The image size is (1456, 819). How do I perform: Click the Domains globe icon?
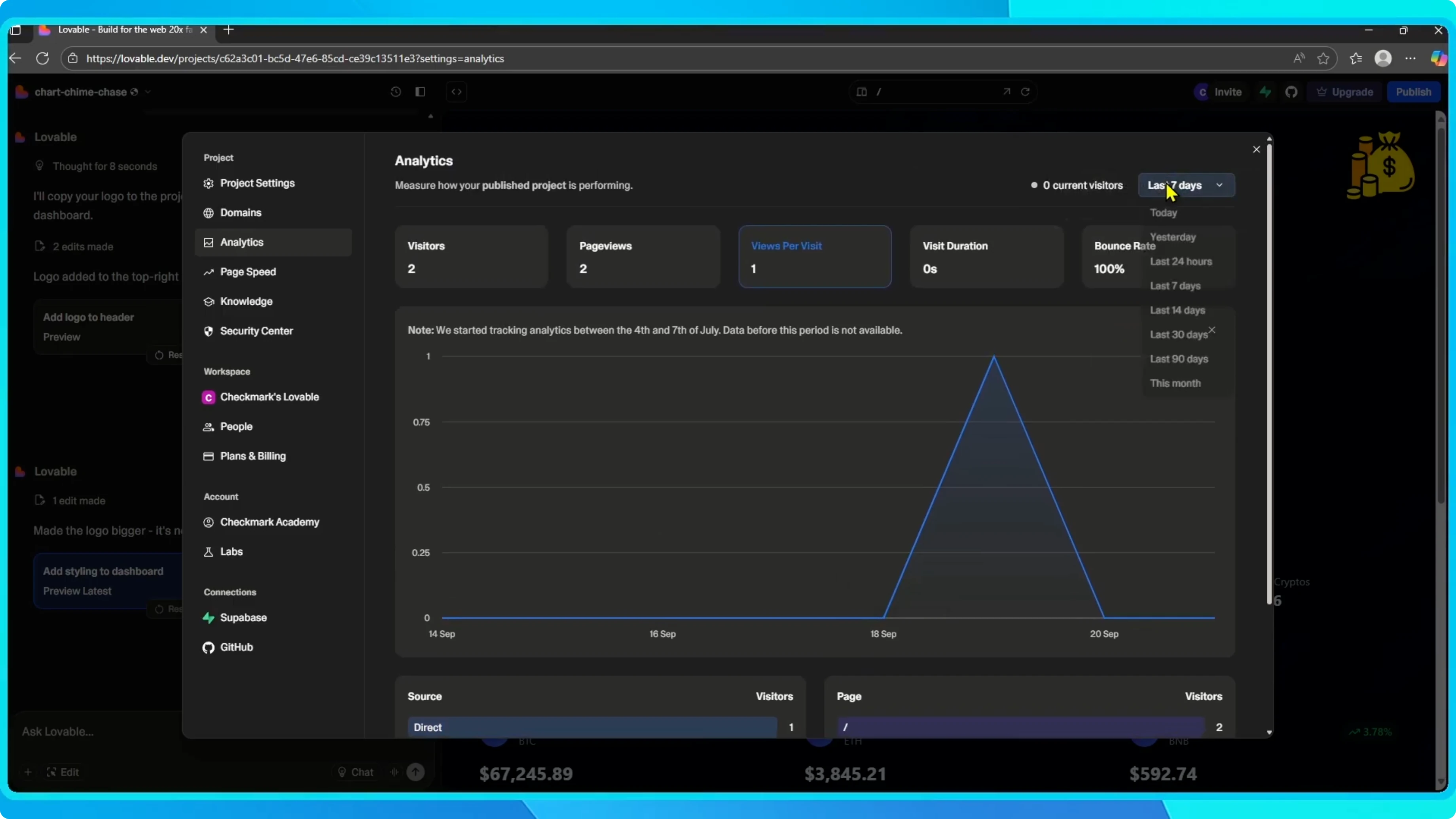(x=209, y=213)
